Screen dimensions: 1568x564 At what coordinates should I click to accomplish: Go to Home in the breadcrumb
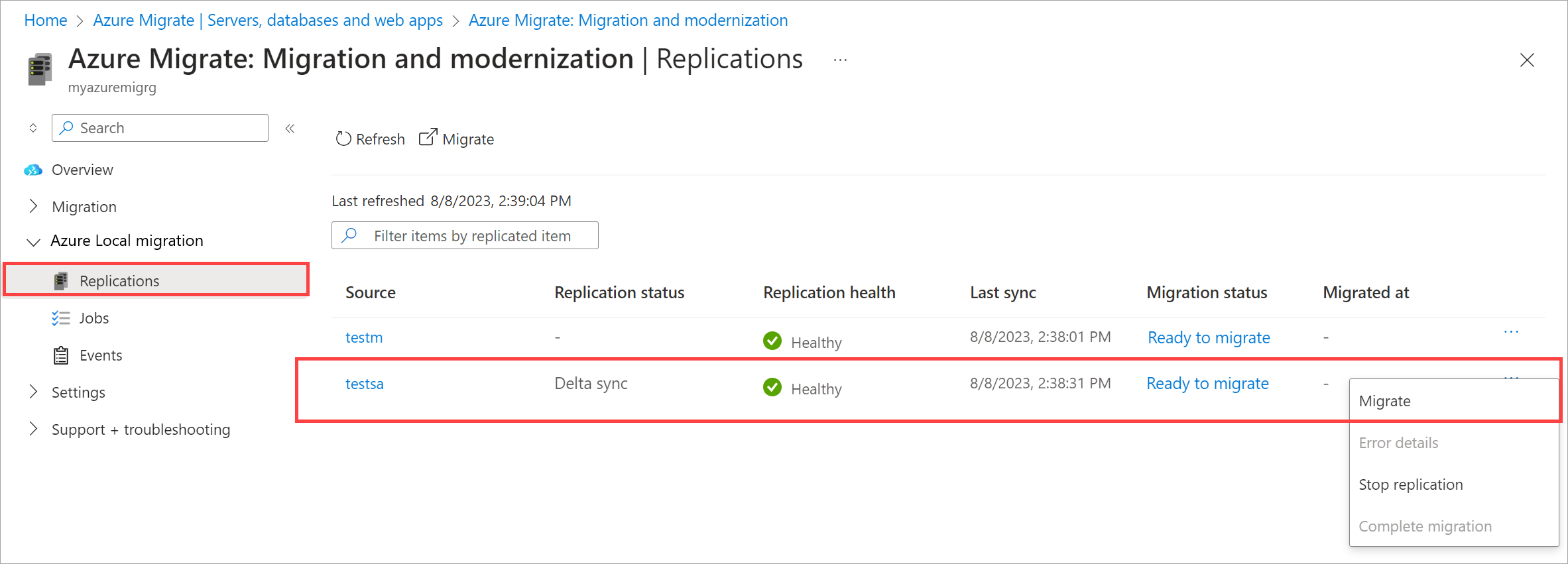click(x=46, y=21)
